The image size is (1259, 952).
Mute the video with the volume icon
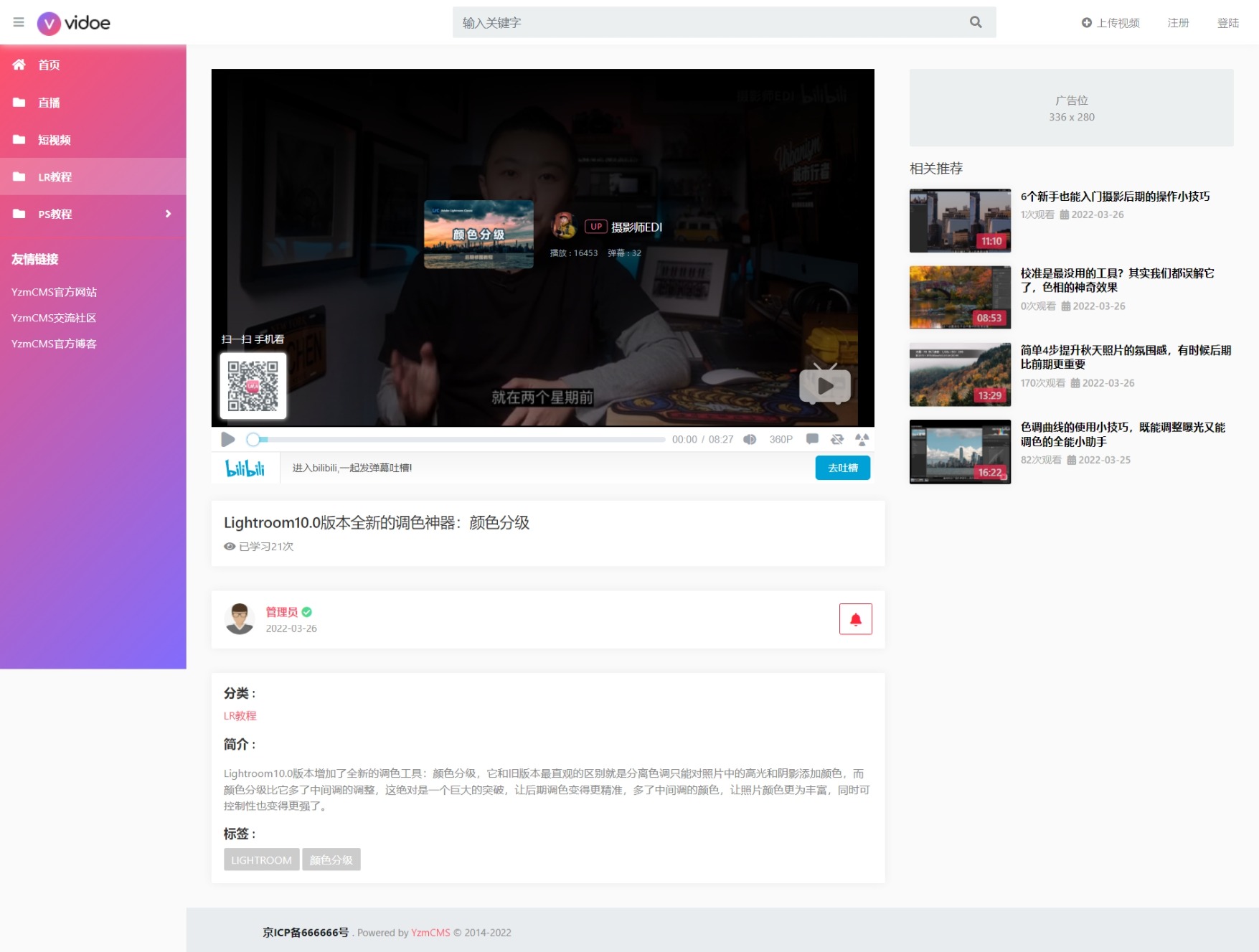tap(750, 439)
